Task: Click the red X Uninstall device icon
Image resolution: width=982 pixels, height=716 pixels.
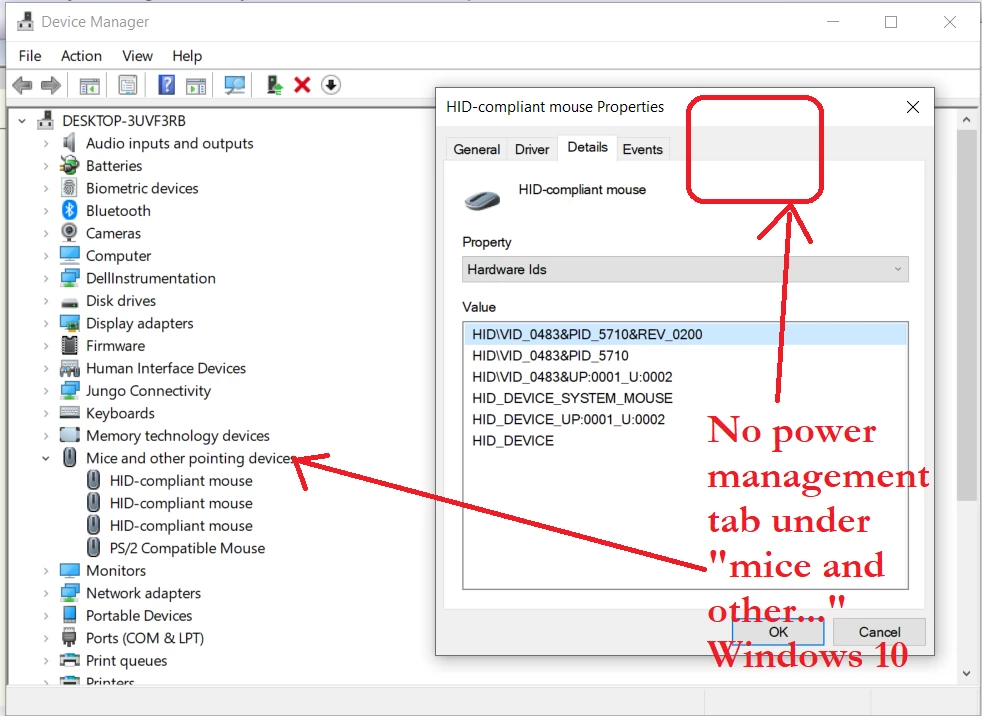Action: click(x=302, y=85)
